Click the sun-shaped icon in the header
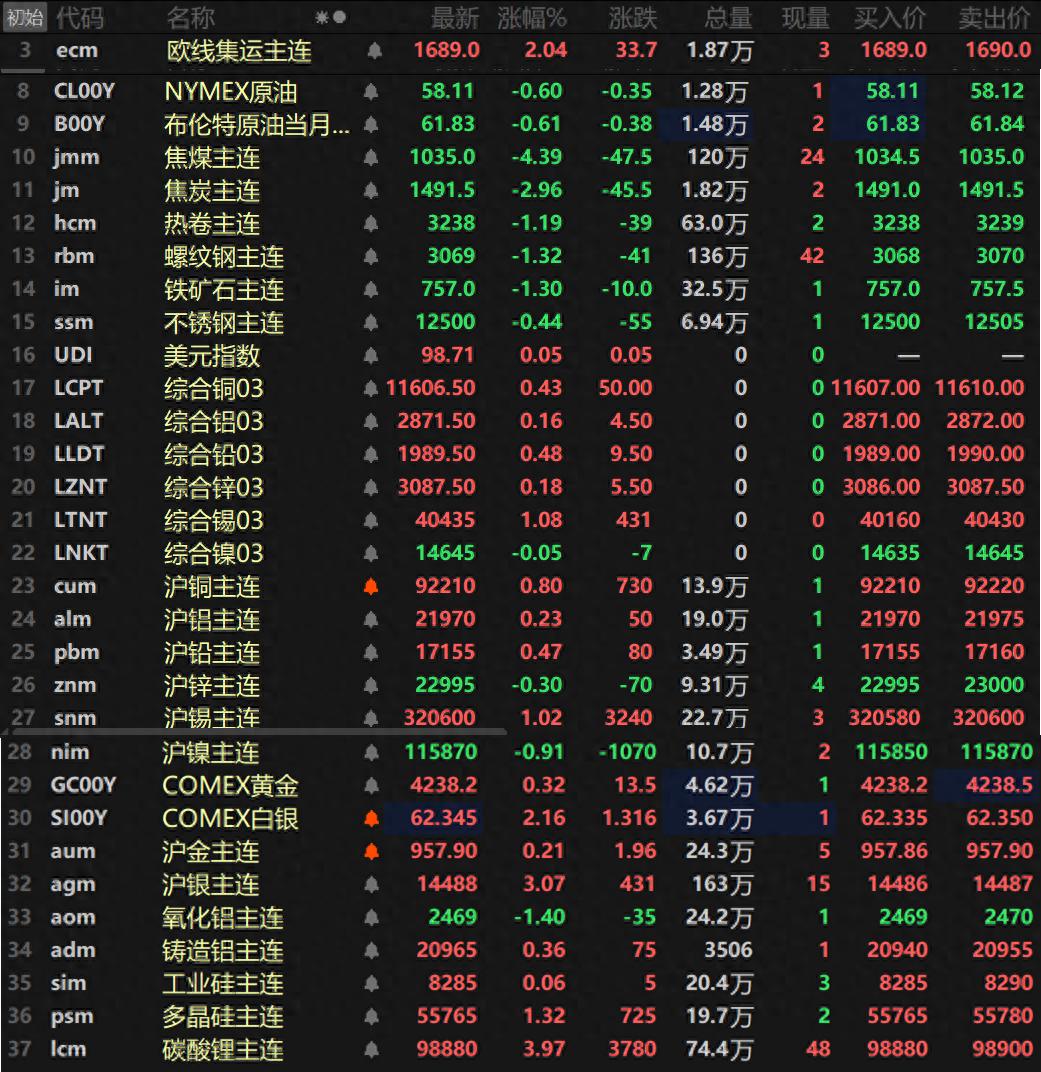The image size is (1041, 1072). (x=322, y=17)
